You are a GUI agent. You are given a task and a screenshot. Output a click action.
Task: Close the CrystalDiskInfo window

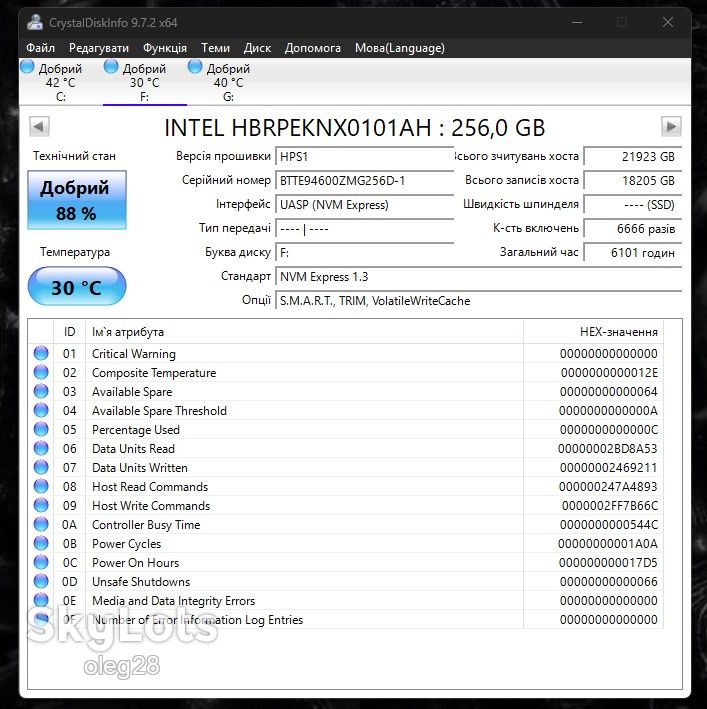click(668, 22)
